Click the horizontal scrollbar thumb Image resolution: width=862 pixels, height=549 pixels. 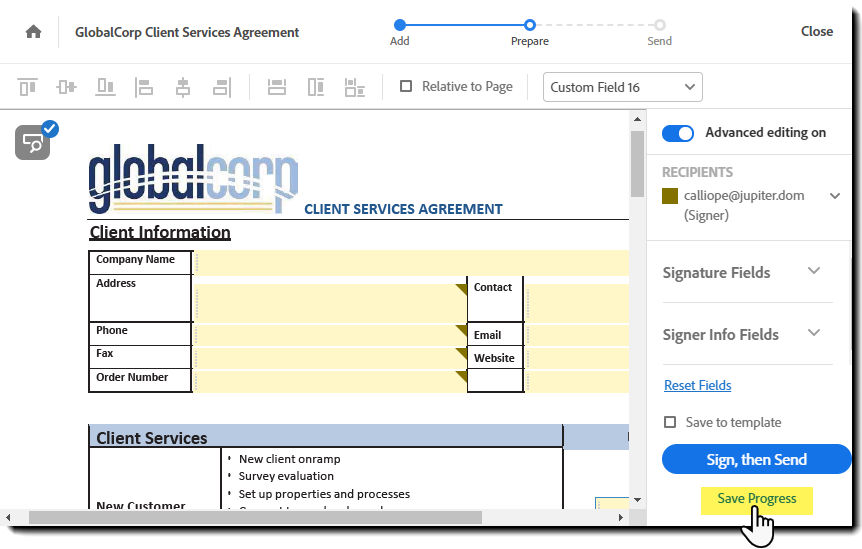point(255,517)
